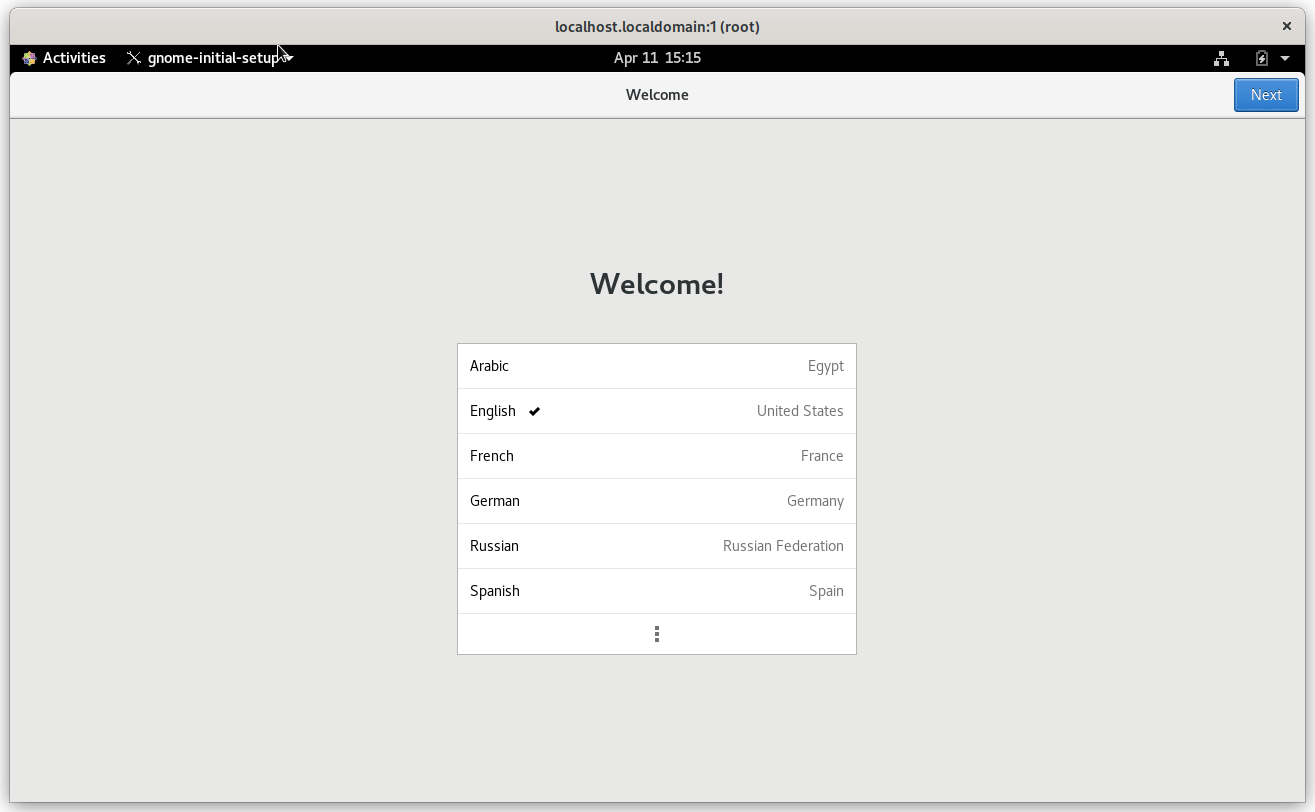Choose Arabic as the system language
Viewport: 1315px width, 812px height.
tap(657, 366)
